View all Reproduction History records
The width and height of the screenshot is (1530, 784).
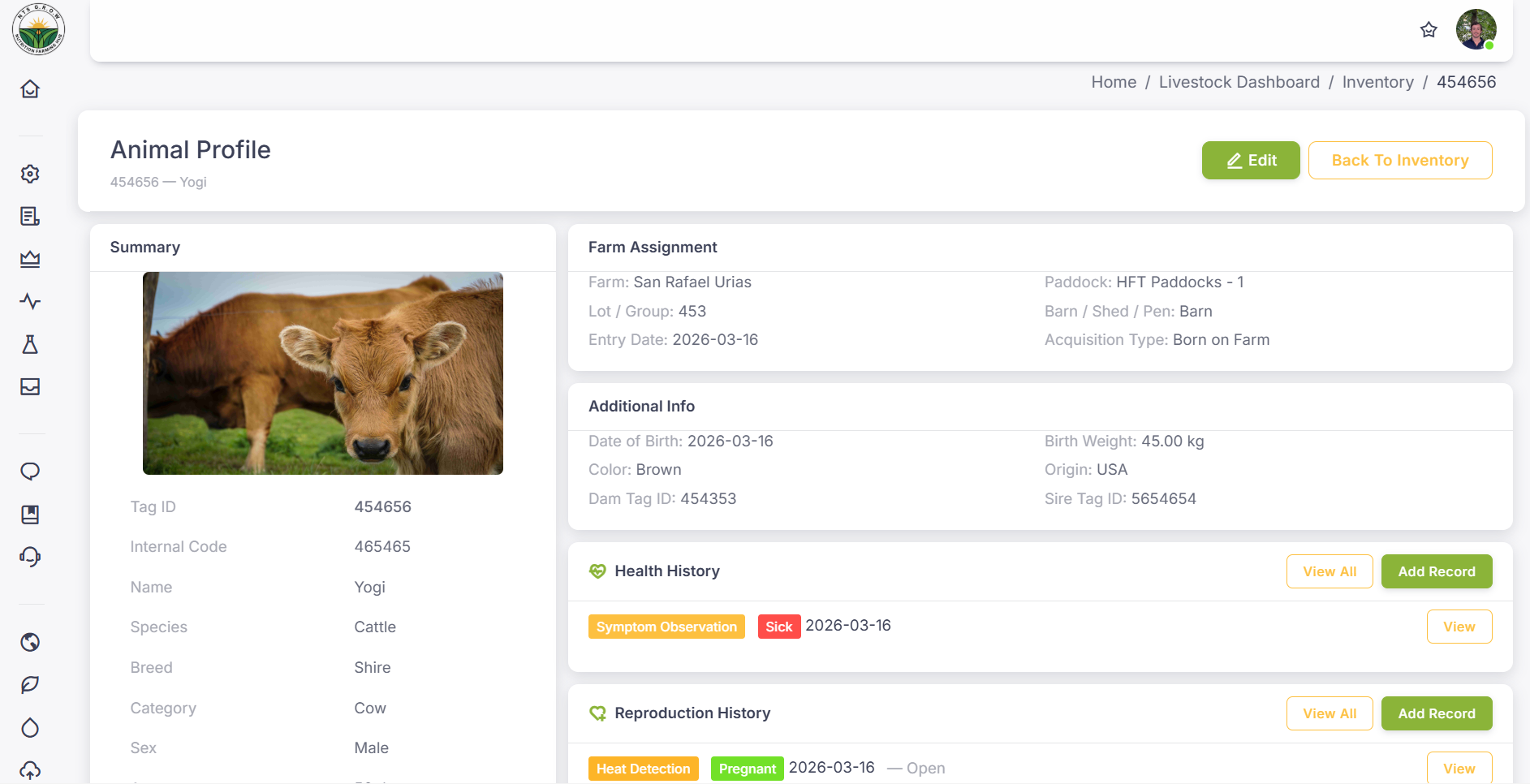pos(1330,713)
